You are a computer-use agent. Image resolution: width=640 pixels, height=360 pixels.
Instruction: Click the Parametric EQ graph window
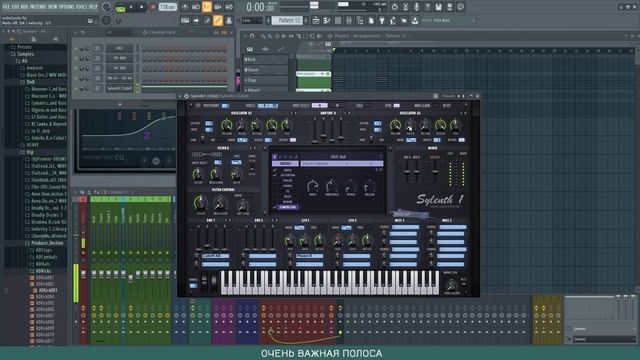pos(126,140)
